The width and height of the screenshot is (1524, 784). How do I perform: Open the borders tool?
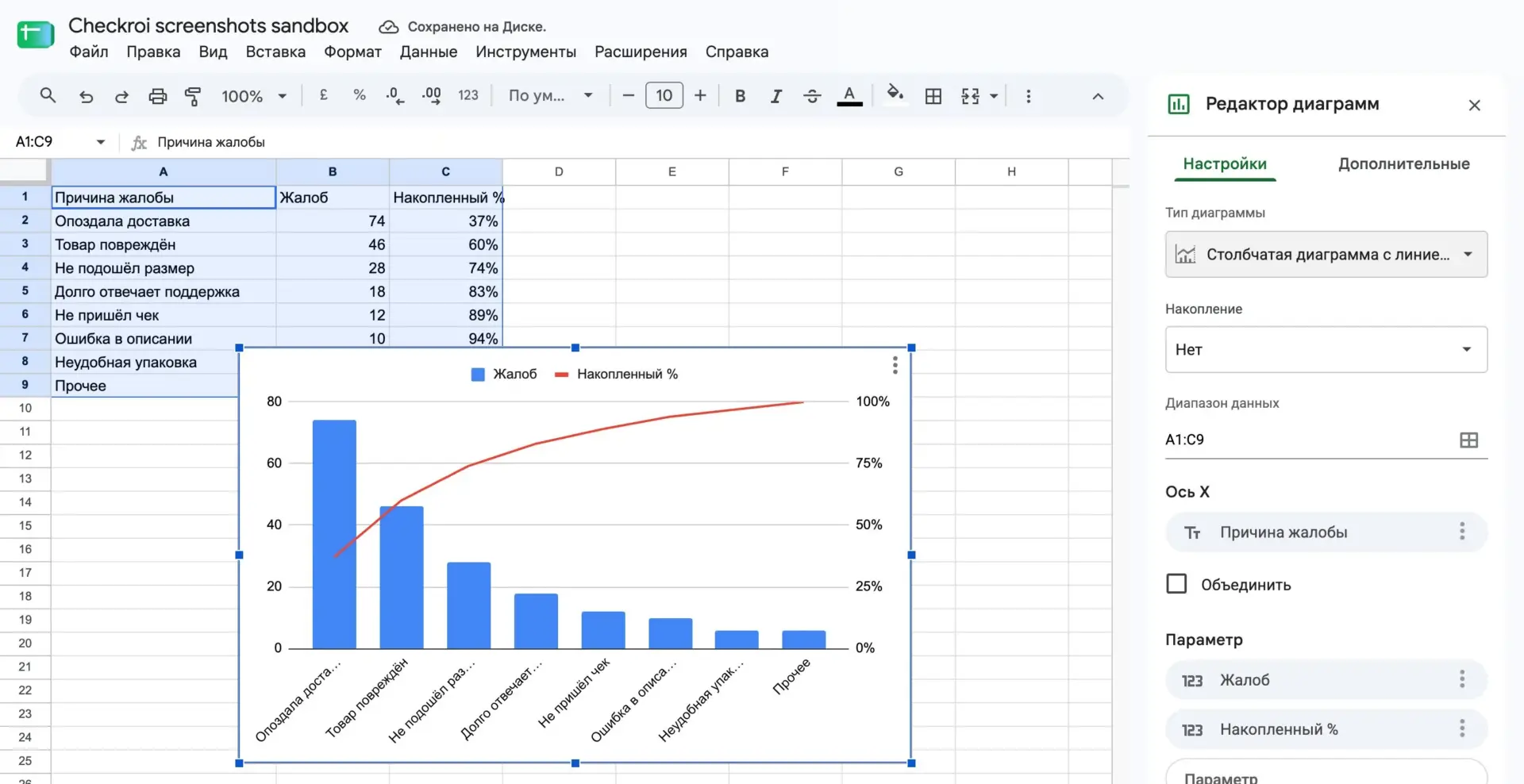pos(933,96)
